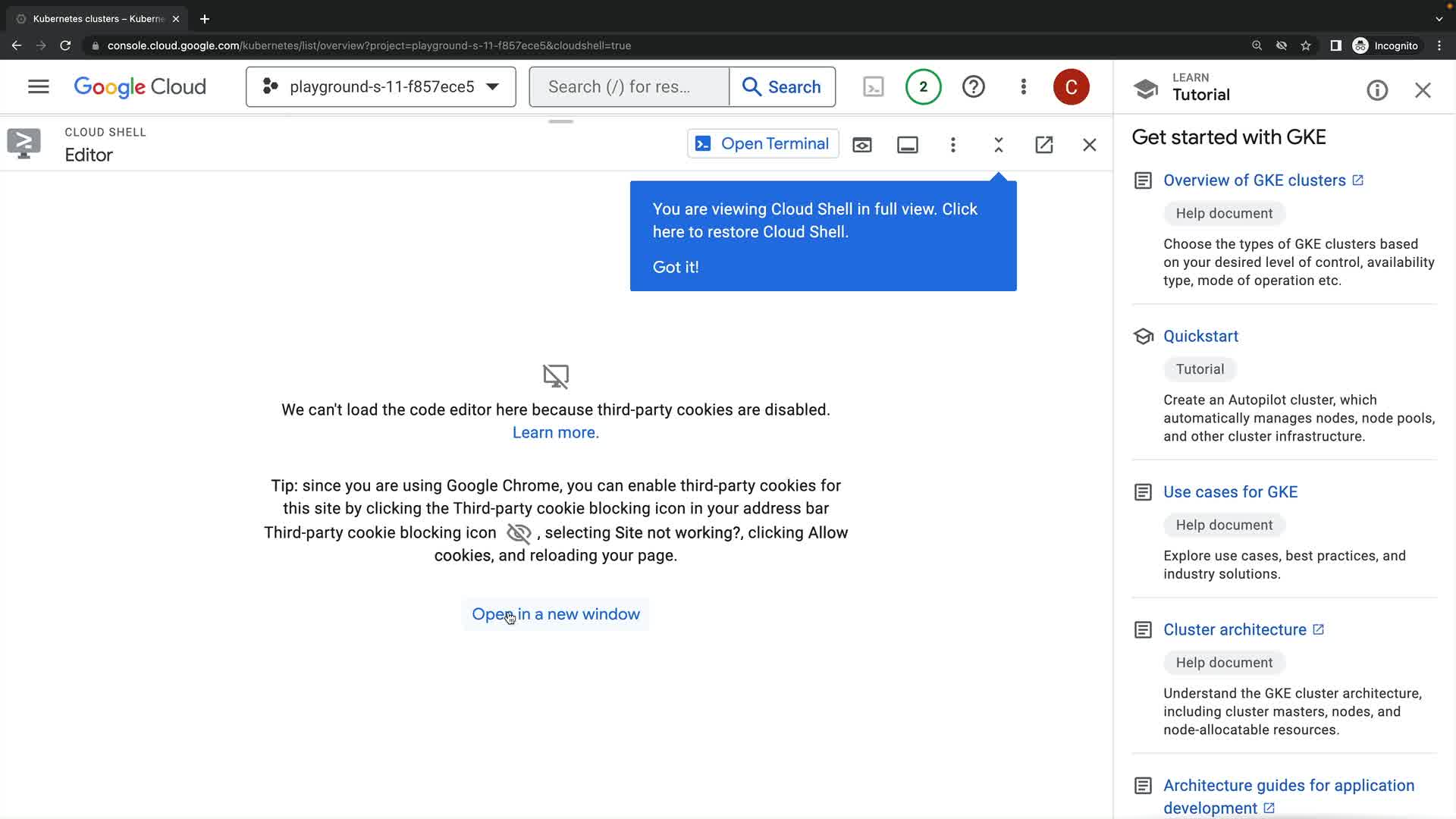Image resolution: width=1456 pixels, height=819 pixels.
Task: Open Cloud Shell in a new window icon
Action: 1044,144
